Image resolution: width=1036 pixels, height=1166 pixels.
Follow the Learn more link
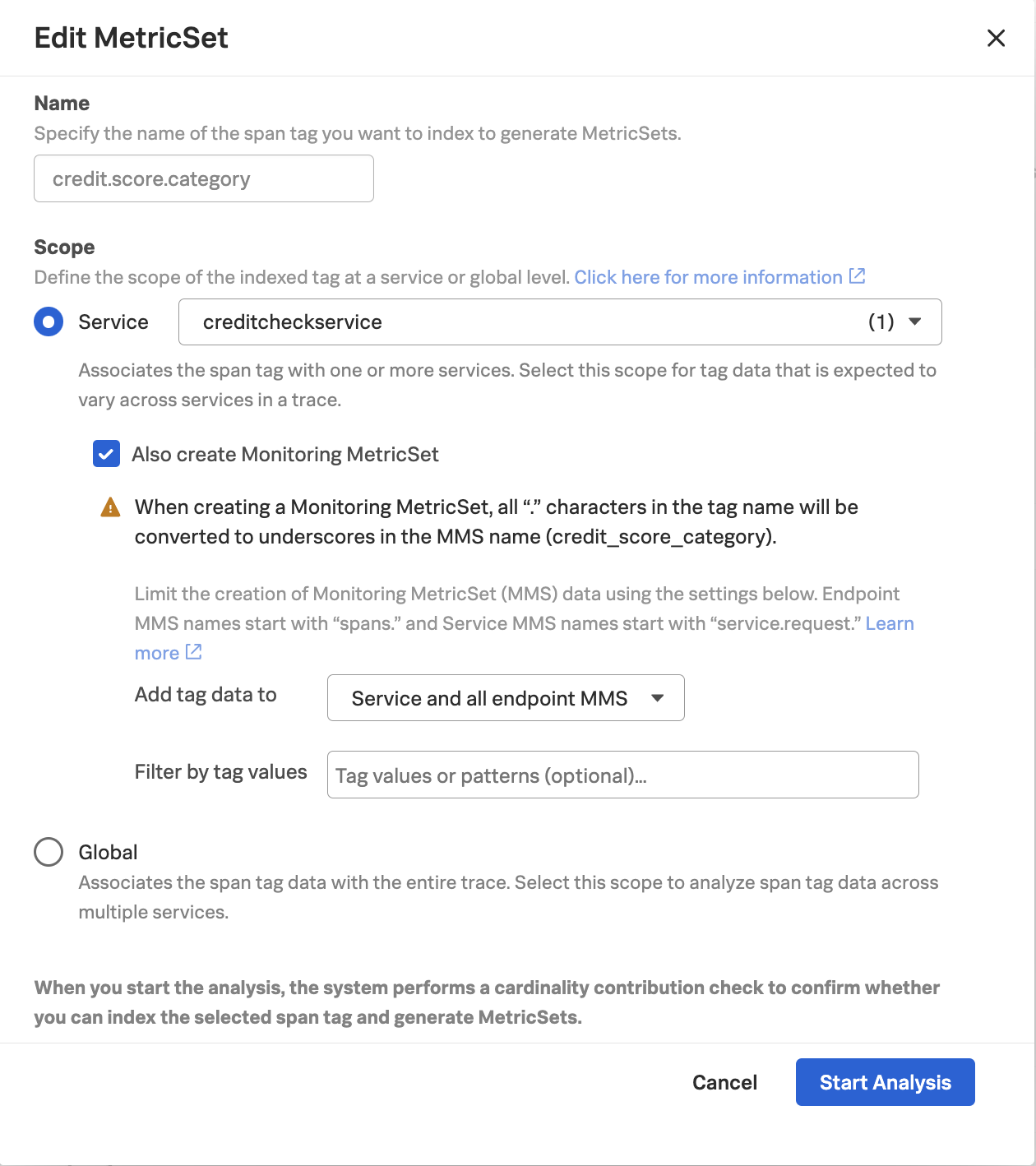click(x=890, y=623)
